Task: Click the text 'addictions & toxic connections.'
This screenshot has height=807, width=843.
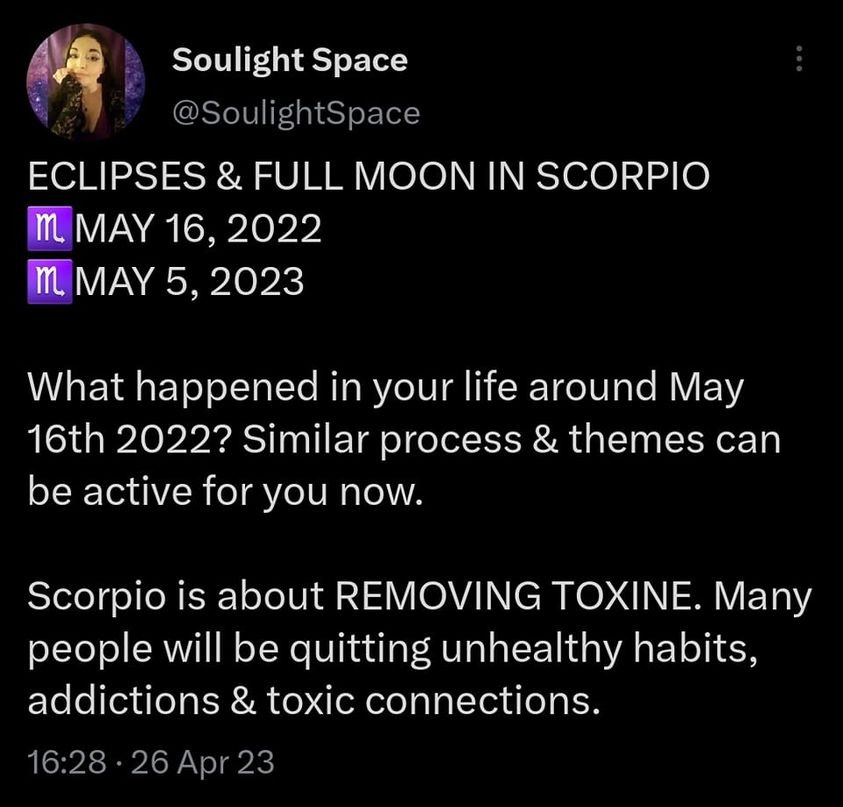Action: point(313,701)
